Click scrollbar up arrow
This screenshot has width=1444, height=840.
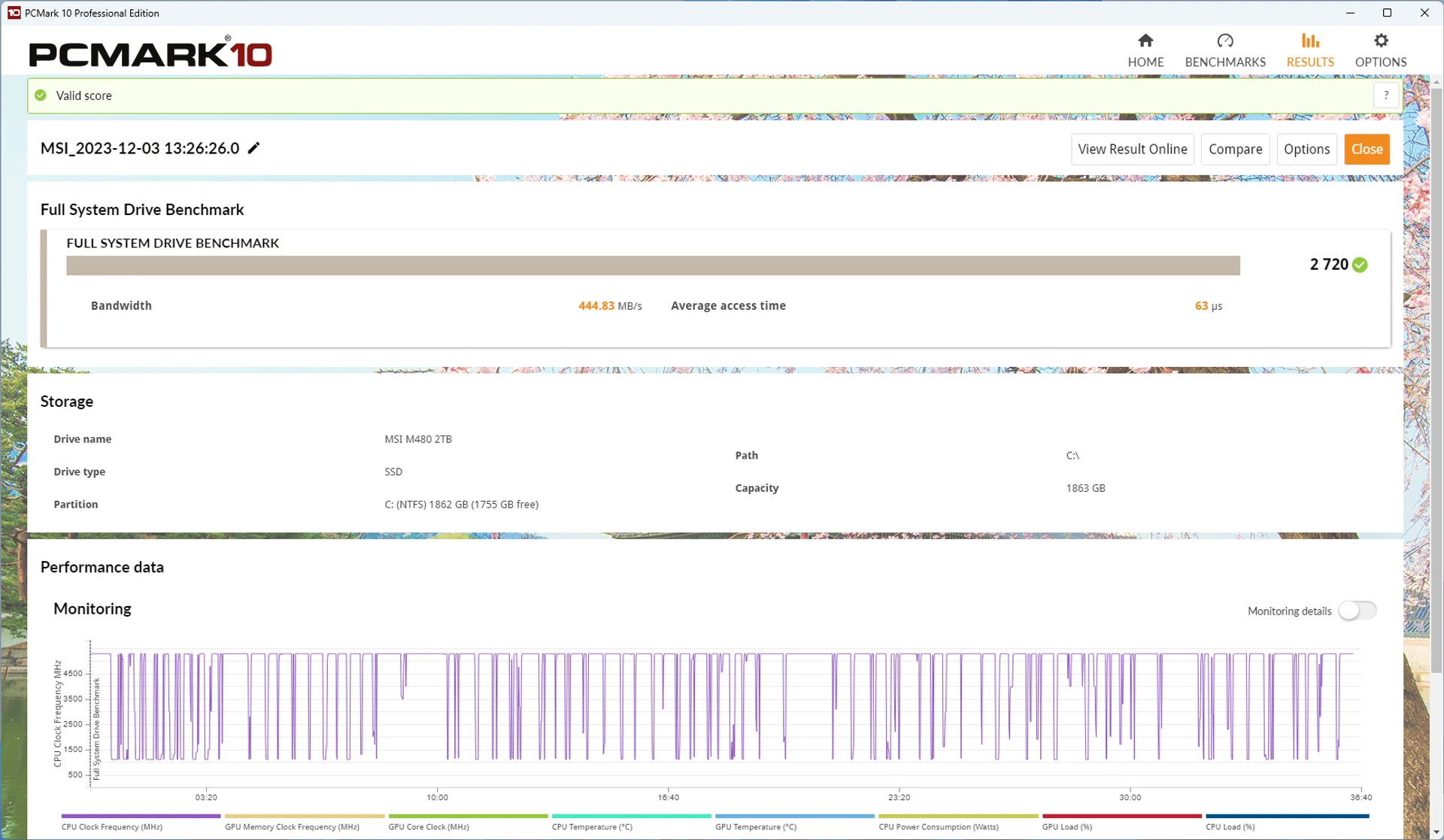click(x=1436, y=81)
